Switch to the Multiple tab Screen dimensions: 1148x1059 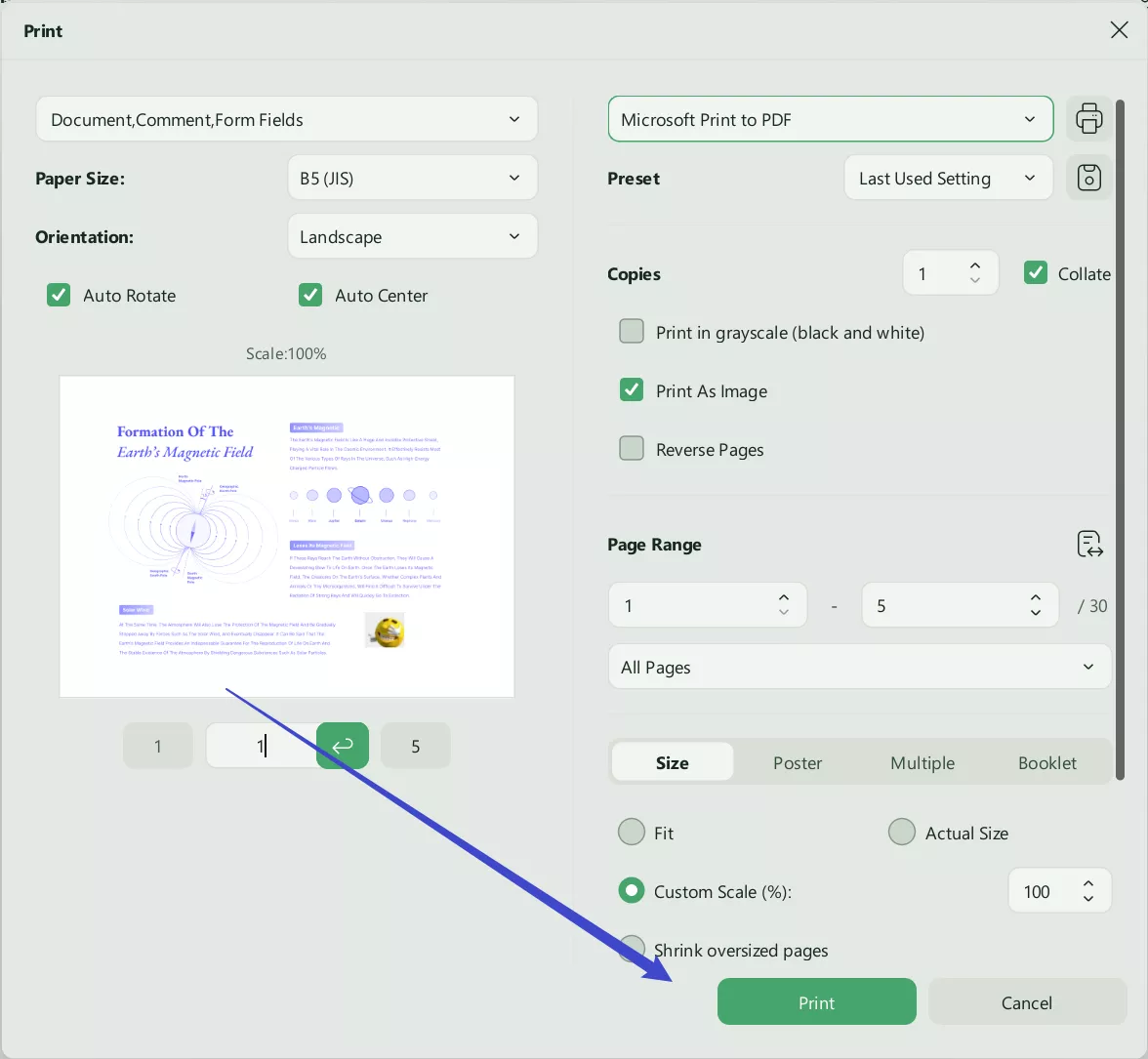tap(922, 762)
